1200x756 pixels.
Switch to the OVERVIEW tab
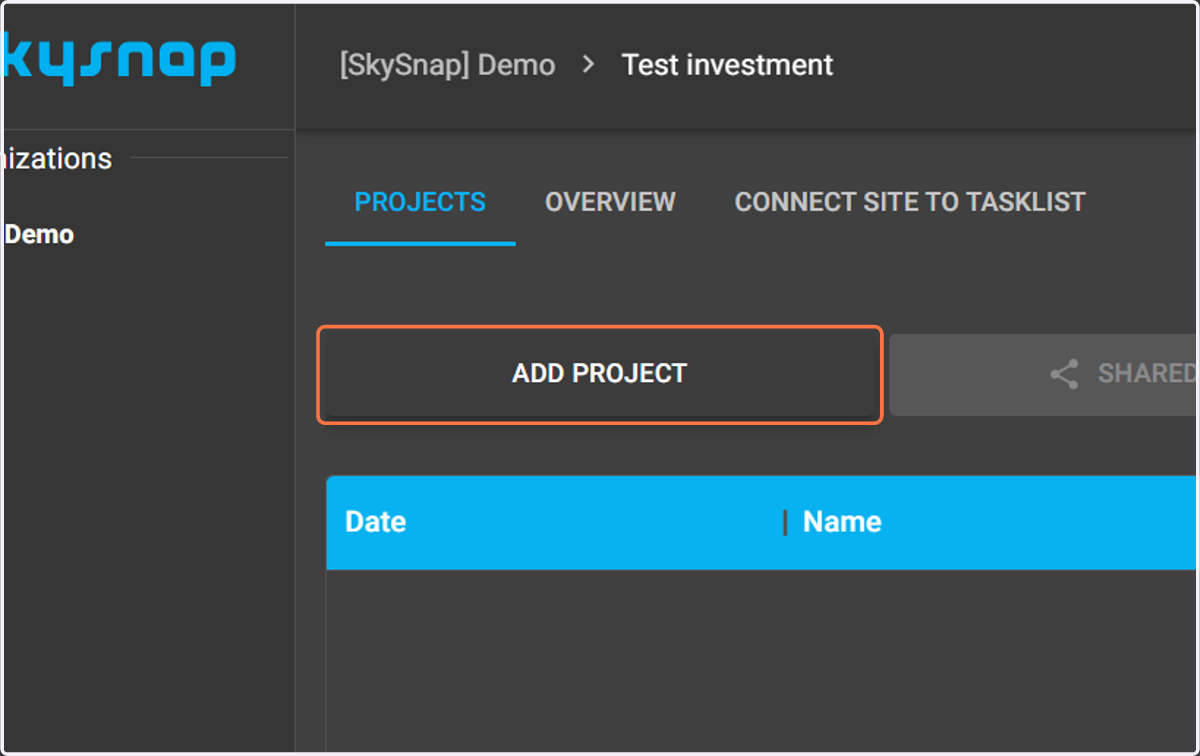610,202
